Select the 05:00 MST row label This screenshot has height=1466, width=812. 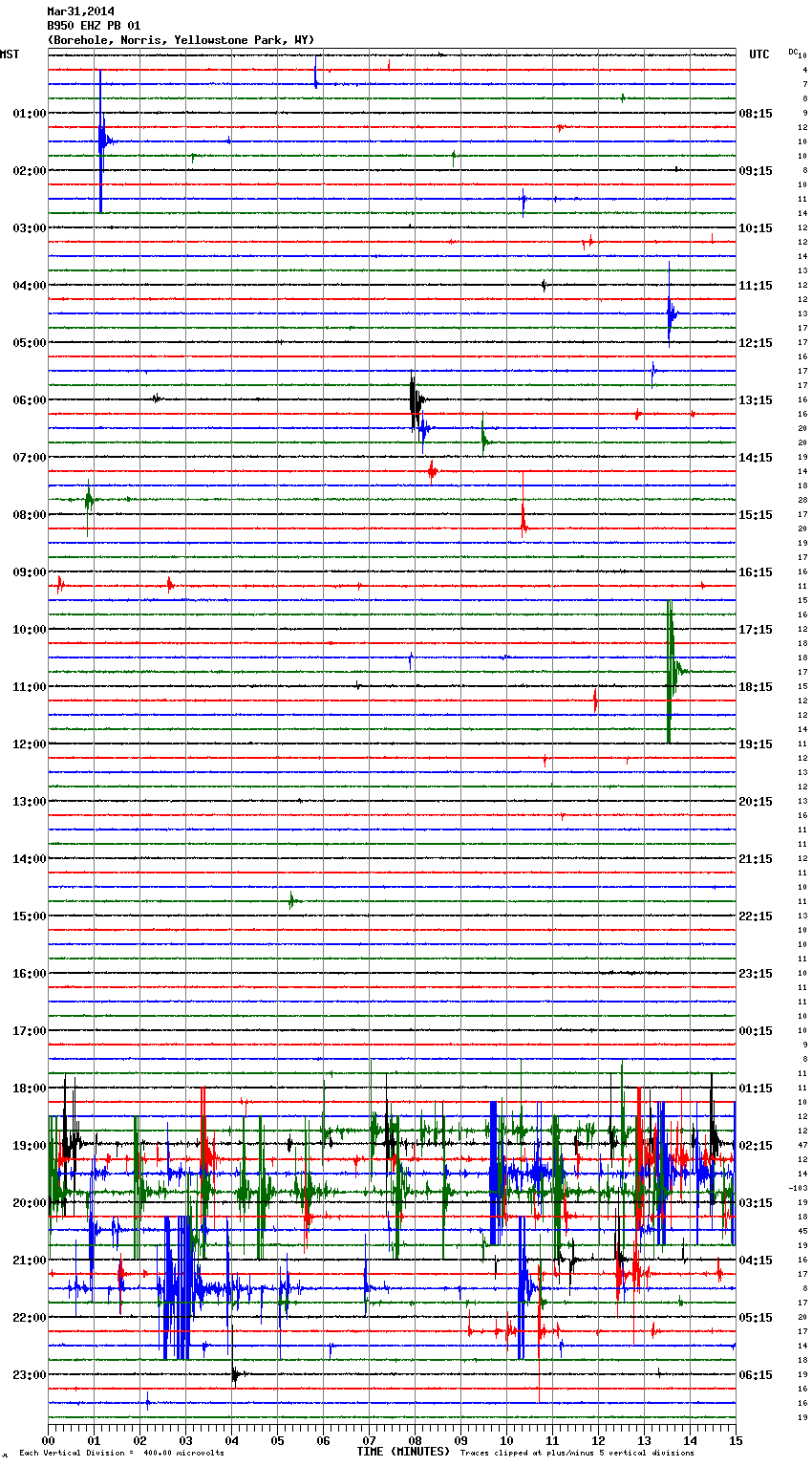click(30, 343)
